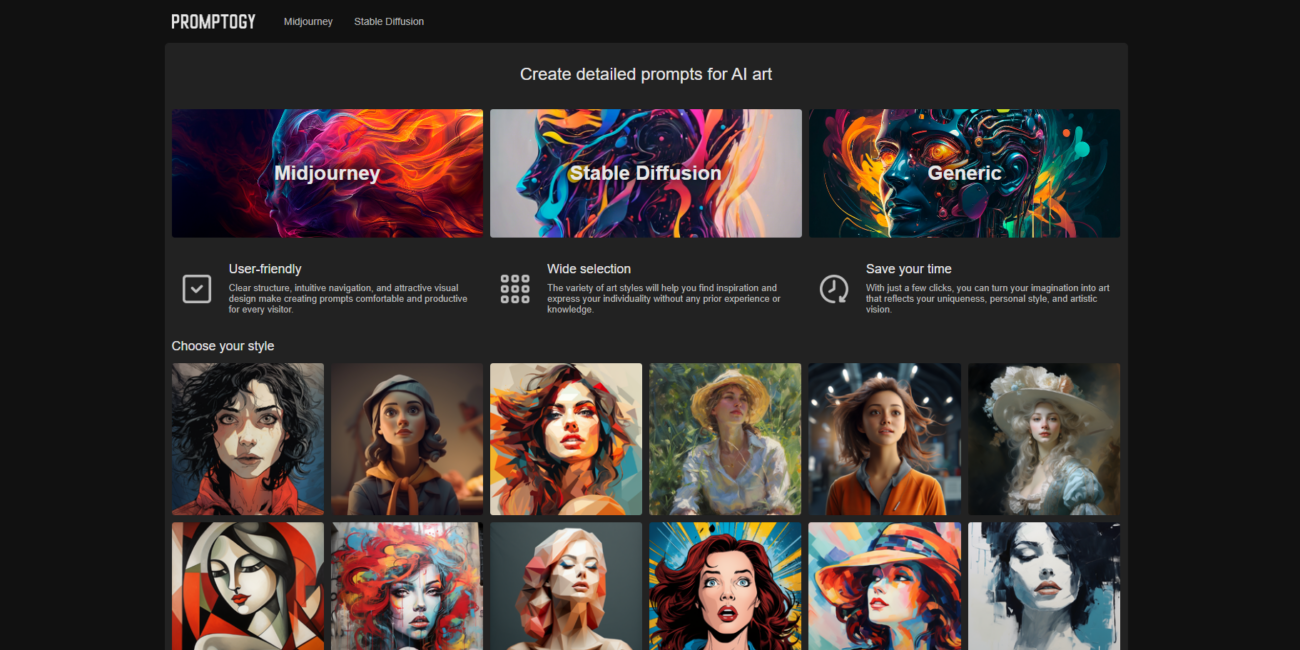Click the Save your time clock icon

[x=834, y=289]
